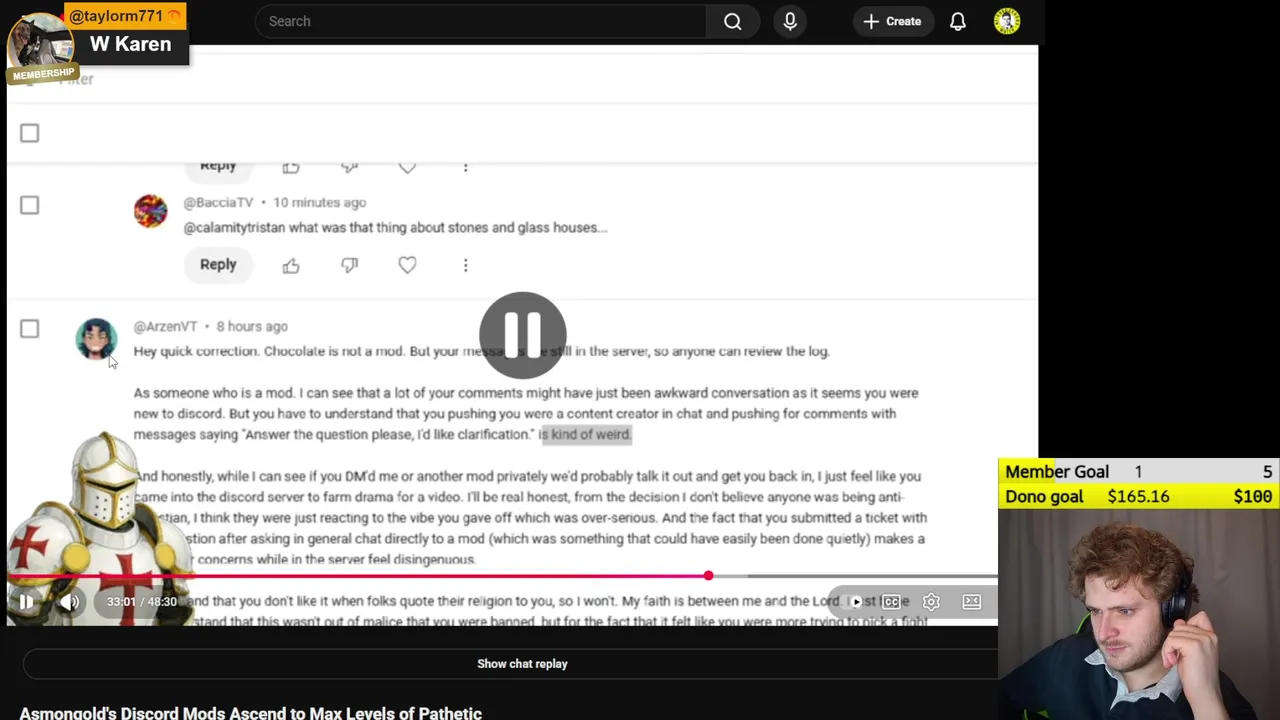Viewport: 1280px width, 720px height.
Task: Click the Create button
Action: pos(892,21)
